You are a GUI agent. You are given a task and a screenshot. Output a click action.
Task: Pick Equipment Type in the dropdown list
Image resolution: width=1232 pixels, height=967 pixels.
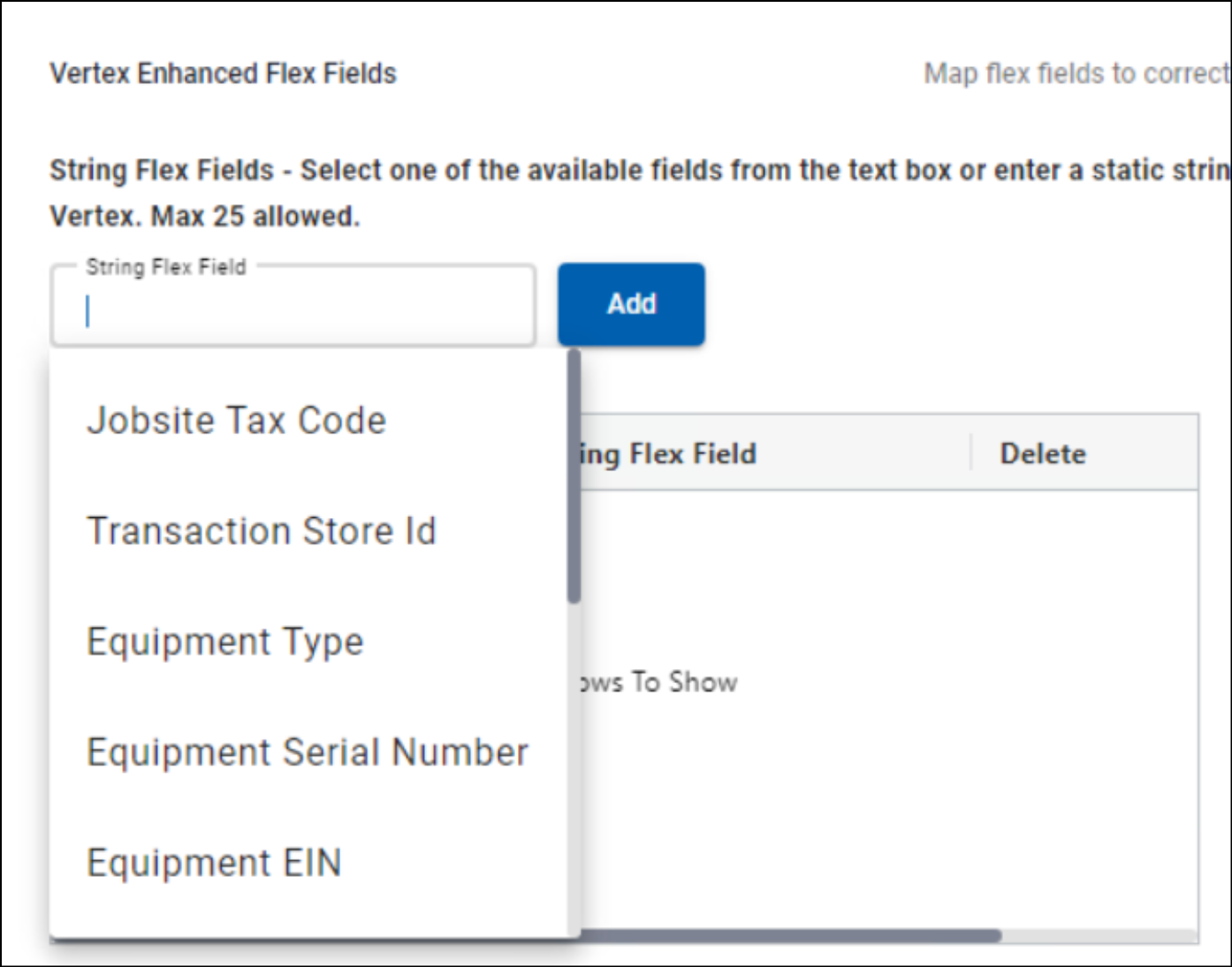click(x=224, y=642)
